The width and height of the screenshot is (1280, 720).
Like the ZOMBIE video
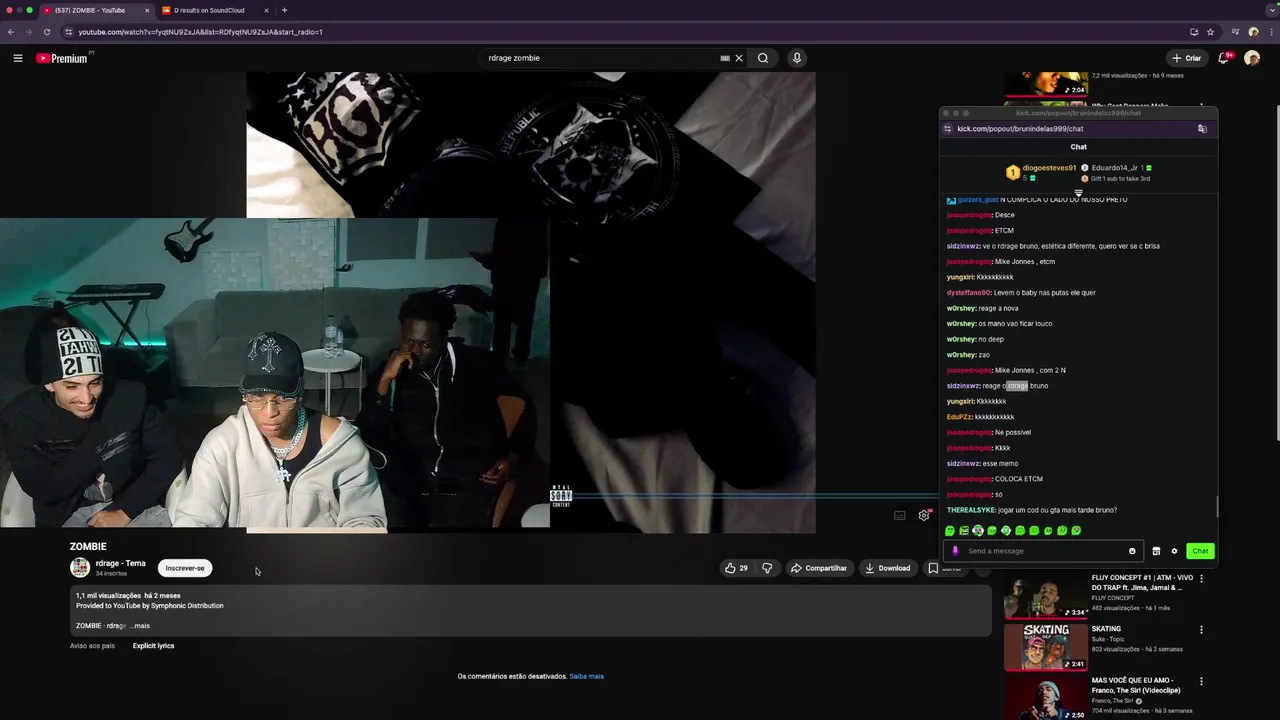pyautogui.click(x=736, y=568)
